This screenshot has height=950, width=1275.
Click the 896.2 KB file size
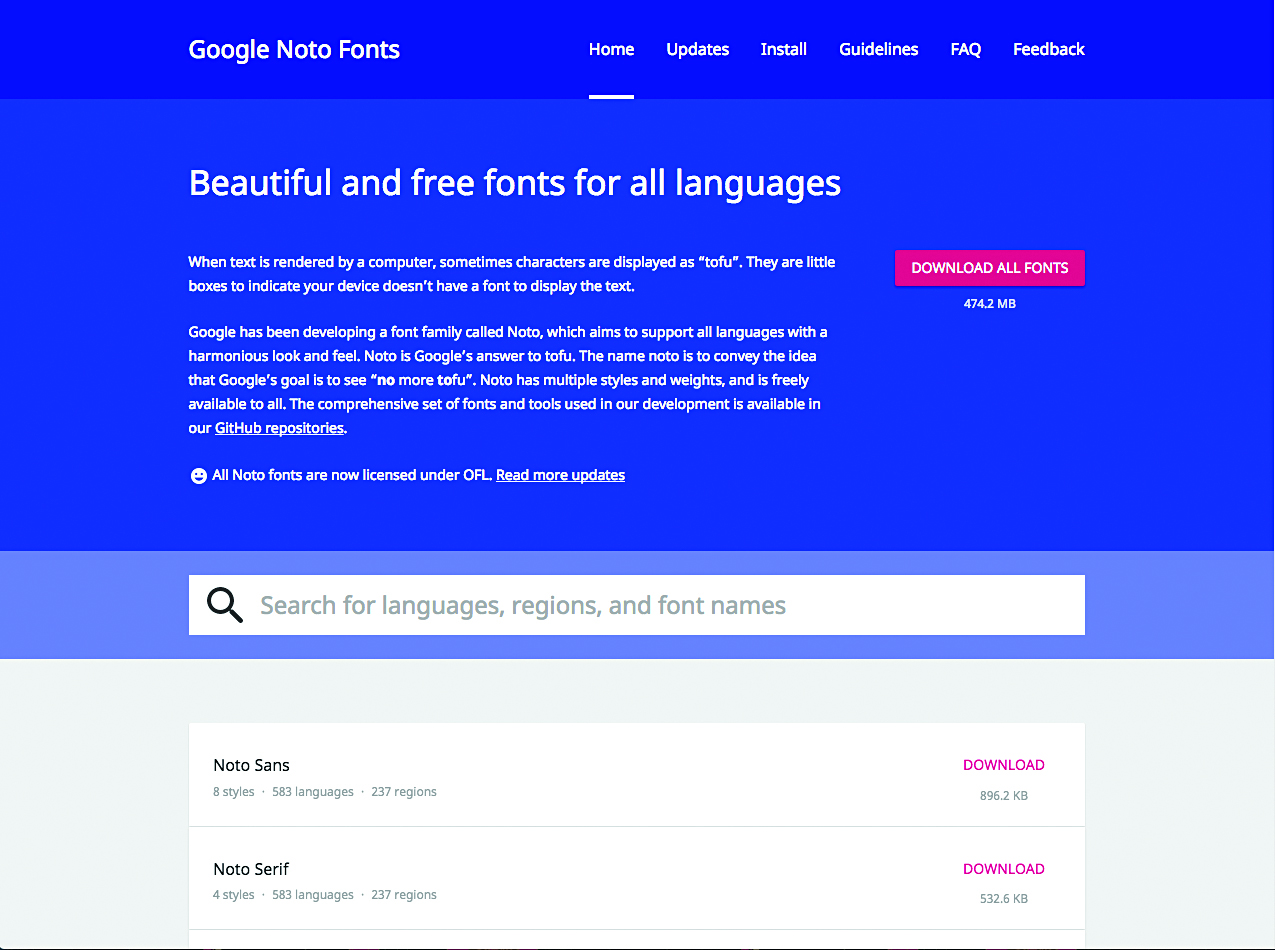click(1004, 796)
